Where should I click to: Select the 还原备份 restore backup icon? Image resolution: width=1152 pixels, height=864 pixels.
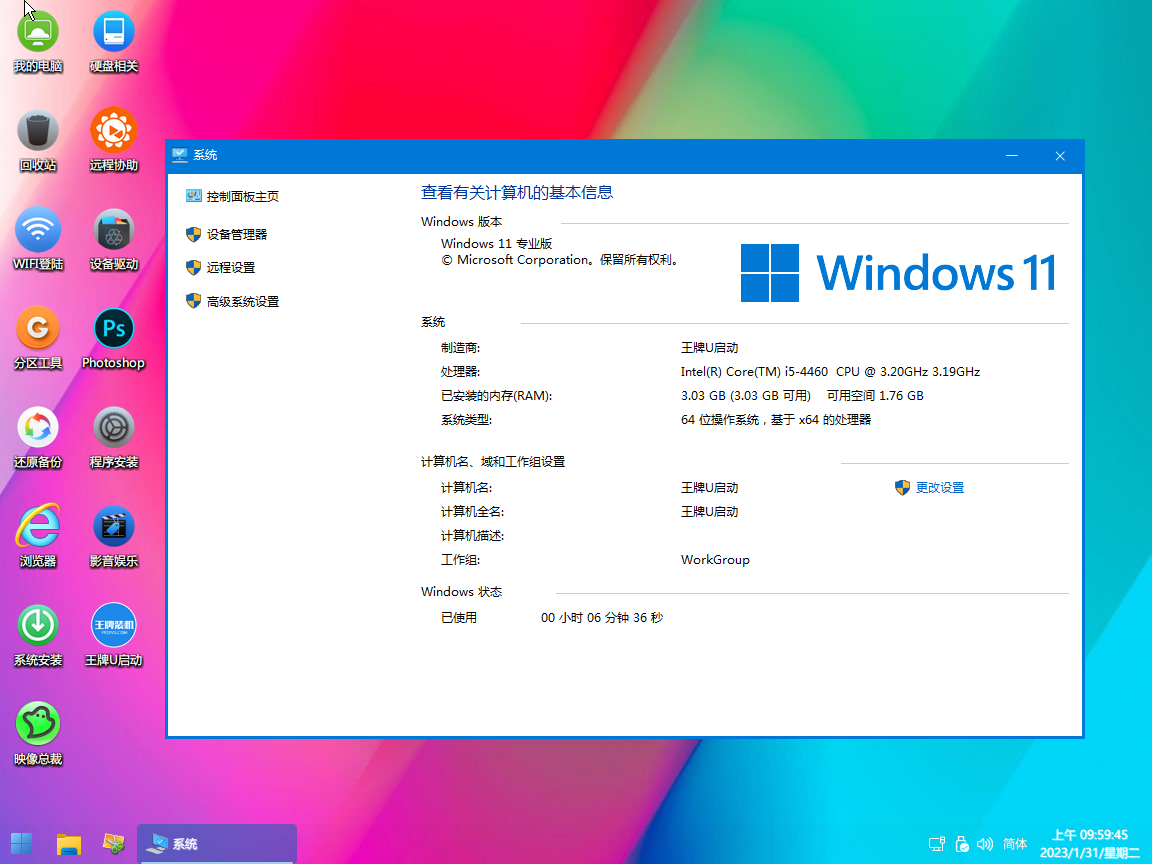click(38, 438)
